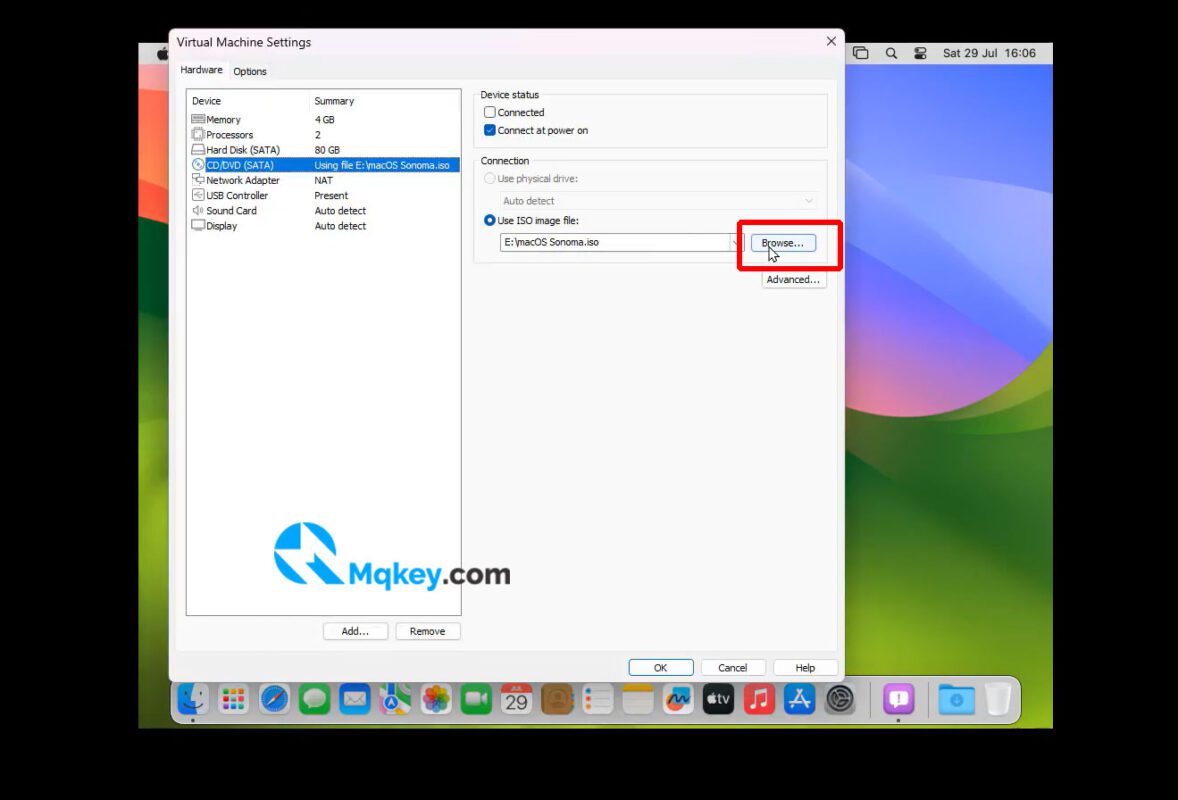Click the ISO image path field
This screenshot has height=800, width=1178.
pos(614,242)
